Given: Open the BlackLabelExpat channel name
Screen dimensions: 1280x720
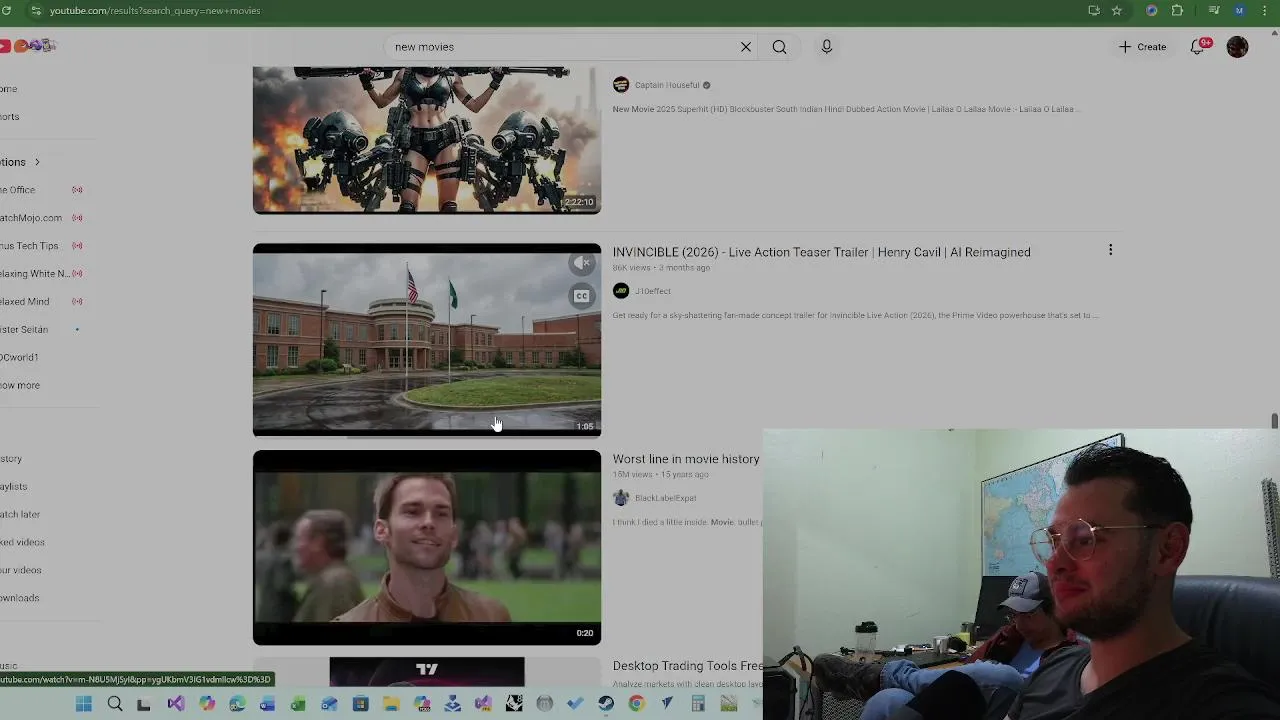Looking at the screenshot, I should tap(665, 498).
